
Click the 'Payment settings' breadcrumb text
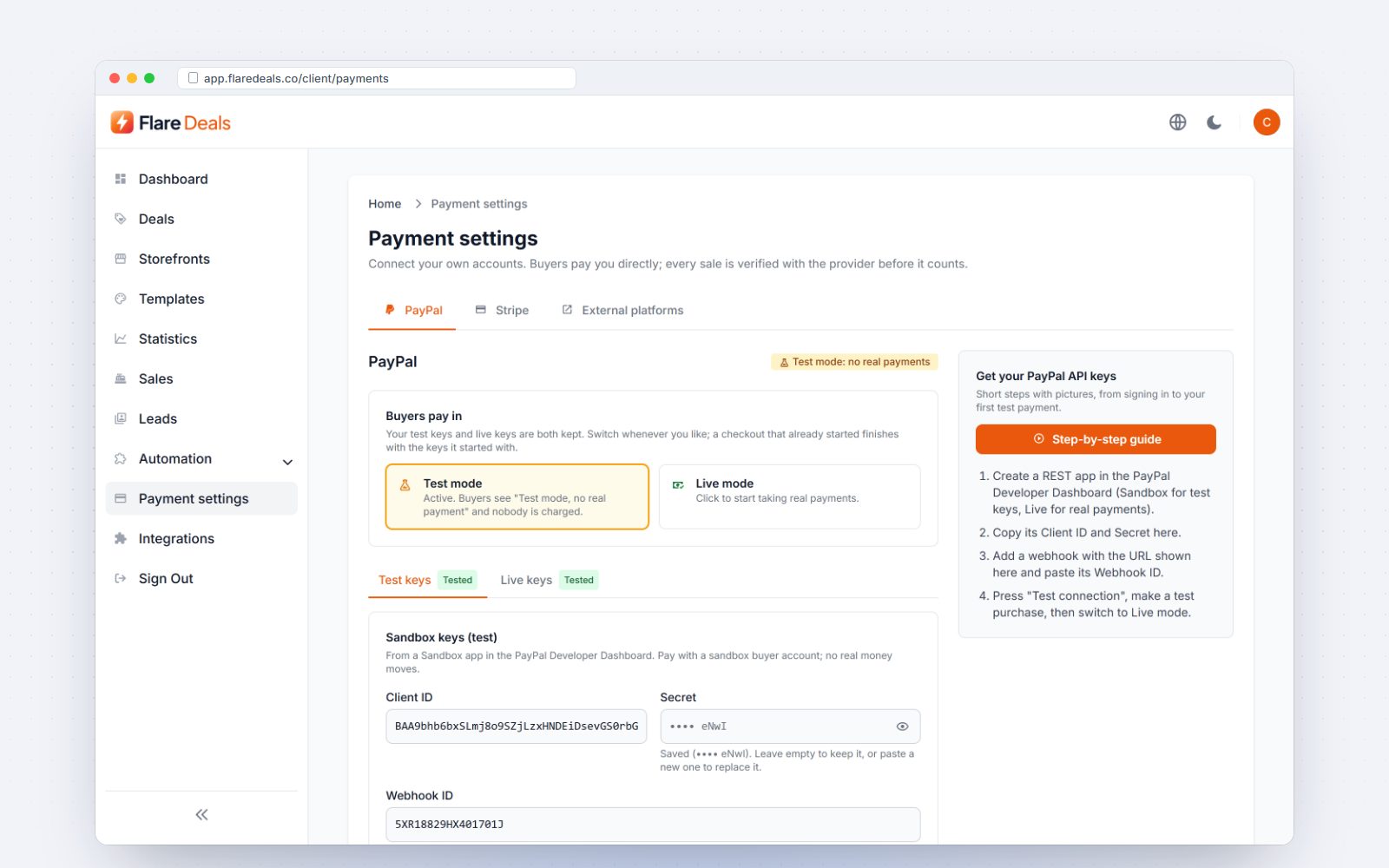[479, 204]
